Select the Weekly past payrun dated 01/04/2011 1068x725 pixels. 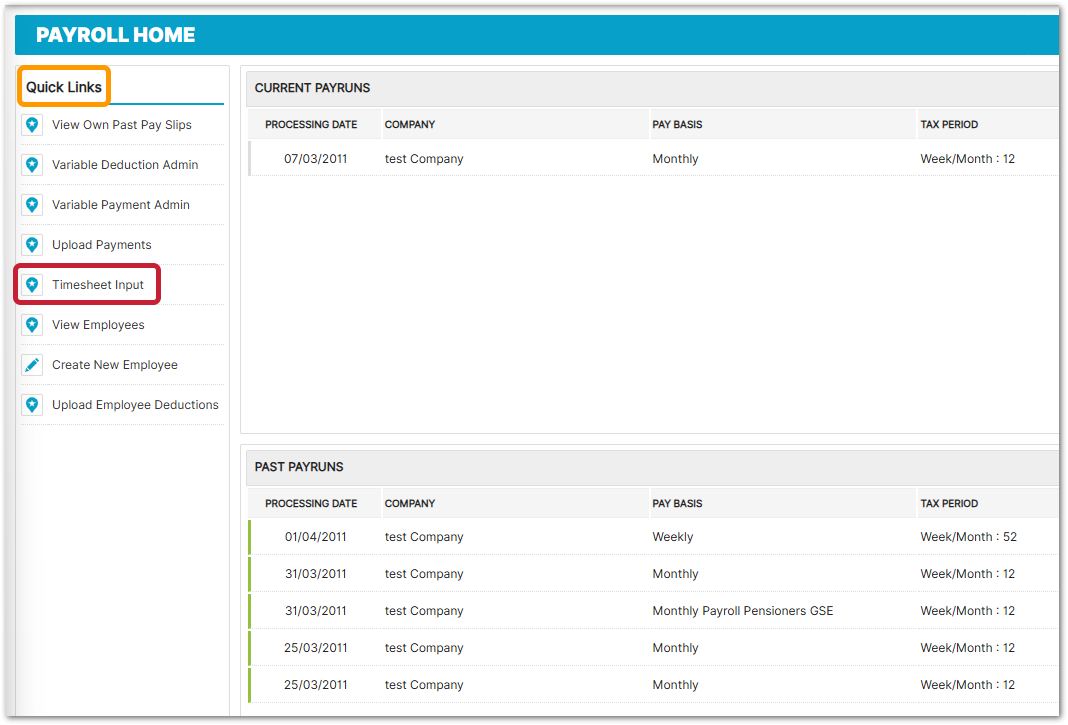pyautogui.click(x=315, y=537)
